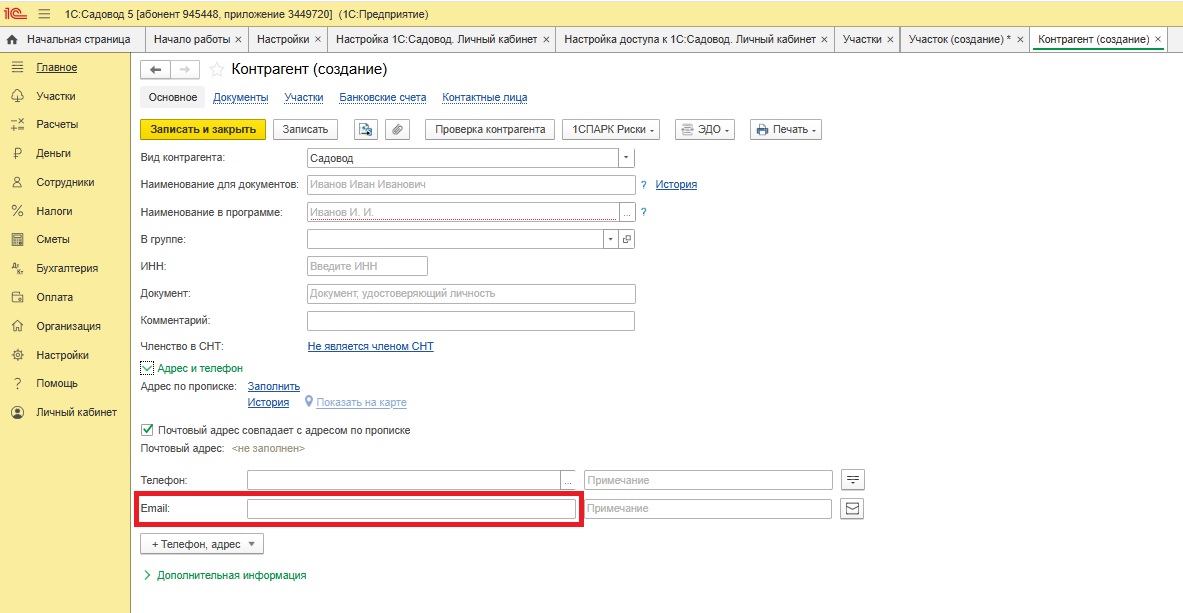Open Организация section in the left sidebar
1183x613 pixels.
(x=69, y=326)
